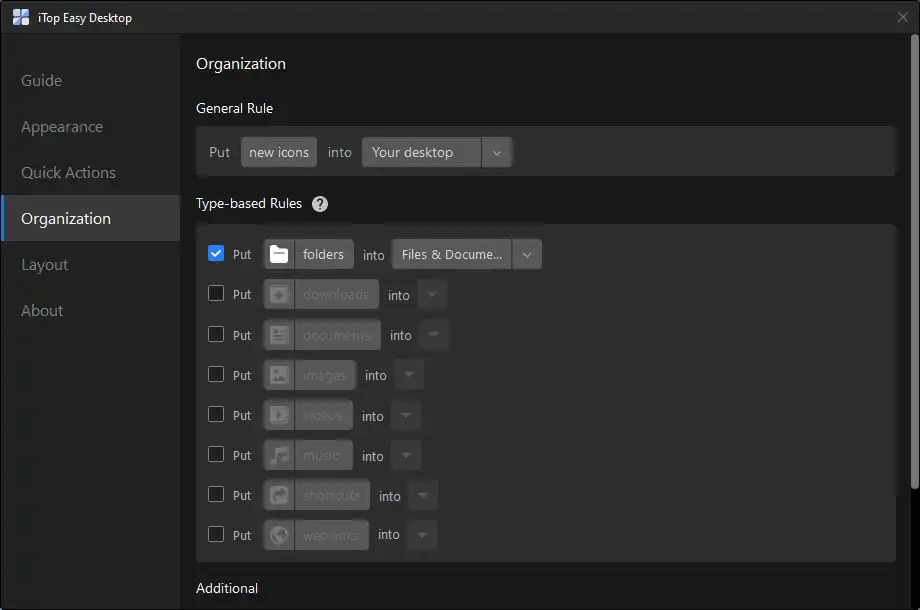Image resolution: width=920 pixels, height=610 pixels.
Task: Enable the images rule checkbox
Action: click(216, 374)
